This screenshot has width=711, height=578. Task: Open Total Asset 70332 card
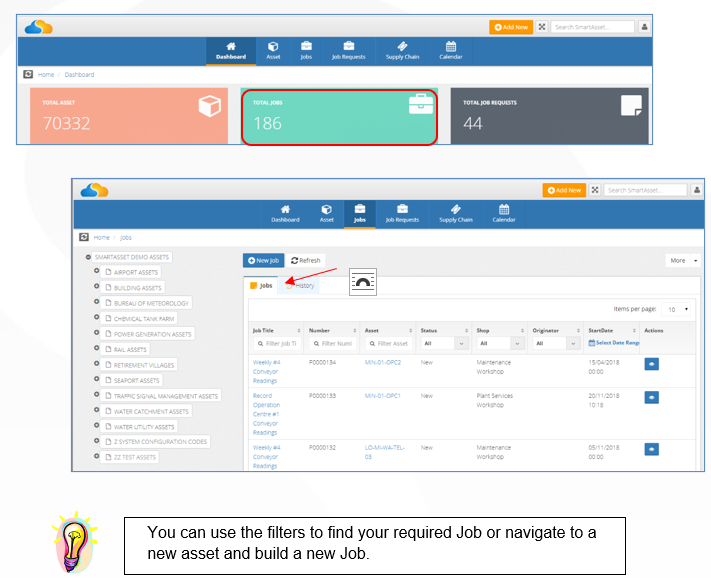tap(129, 116)
